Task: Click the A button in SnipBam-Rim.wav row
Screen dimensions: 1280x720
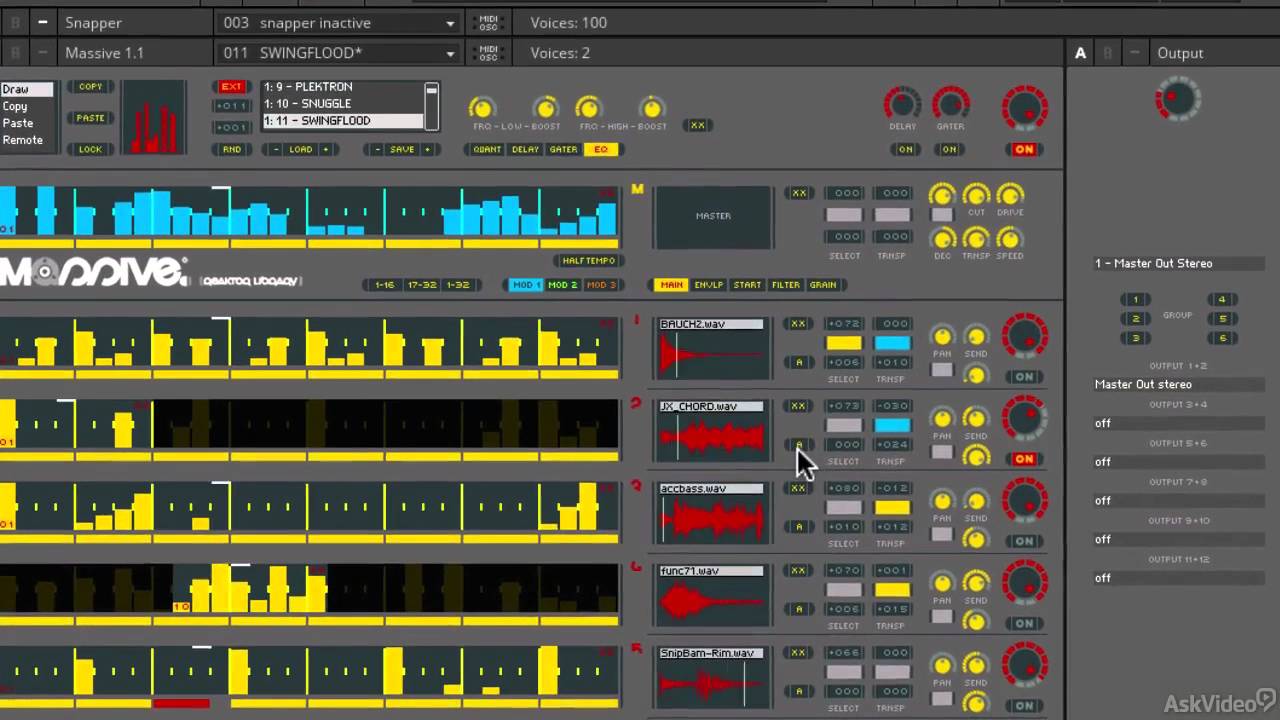Action: (x=798, y=691)
